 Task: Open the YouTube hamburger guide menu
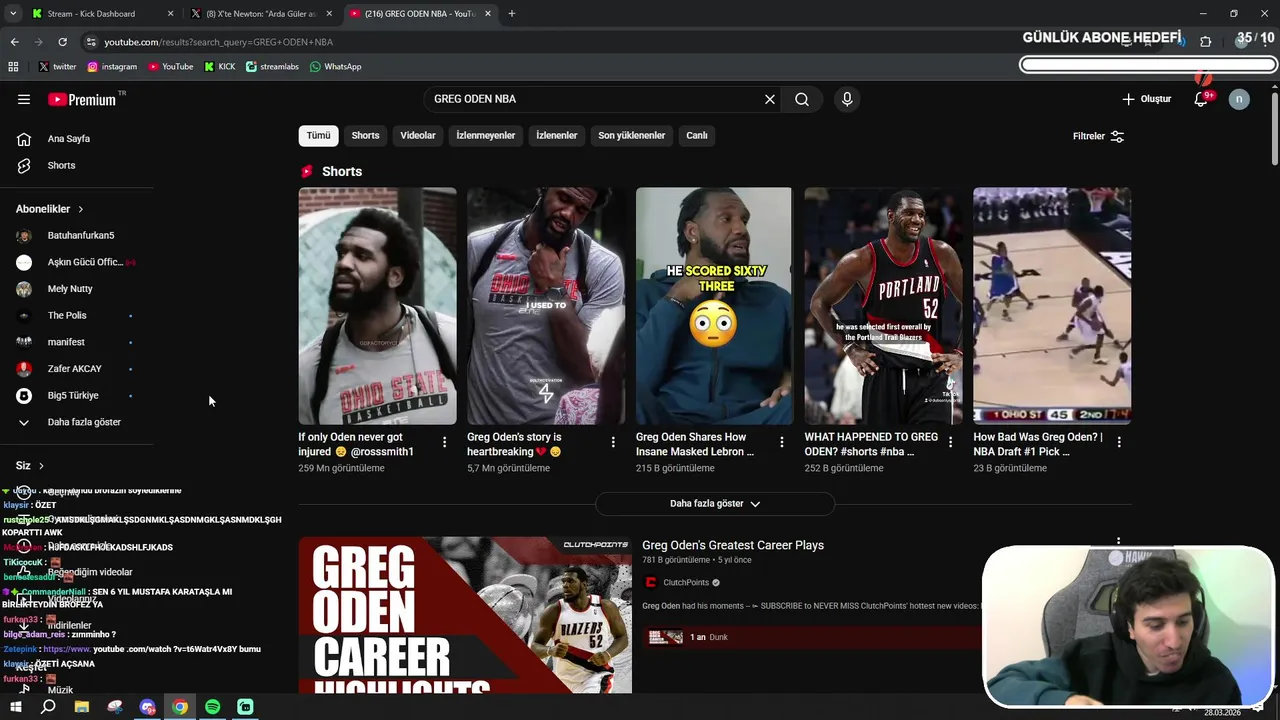point(24,99)
